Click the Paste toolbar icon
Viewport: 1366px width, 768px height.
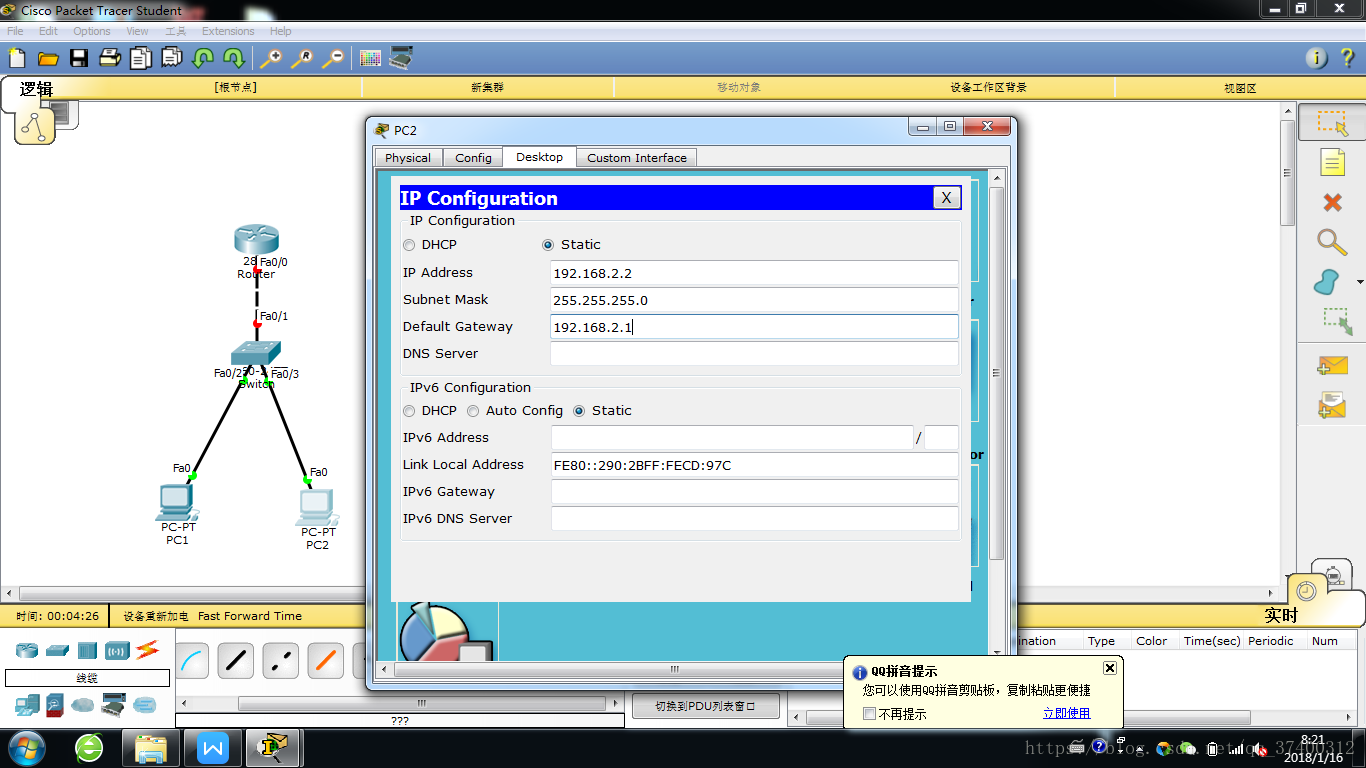click(172, 58)
